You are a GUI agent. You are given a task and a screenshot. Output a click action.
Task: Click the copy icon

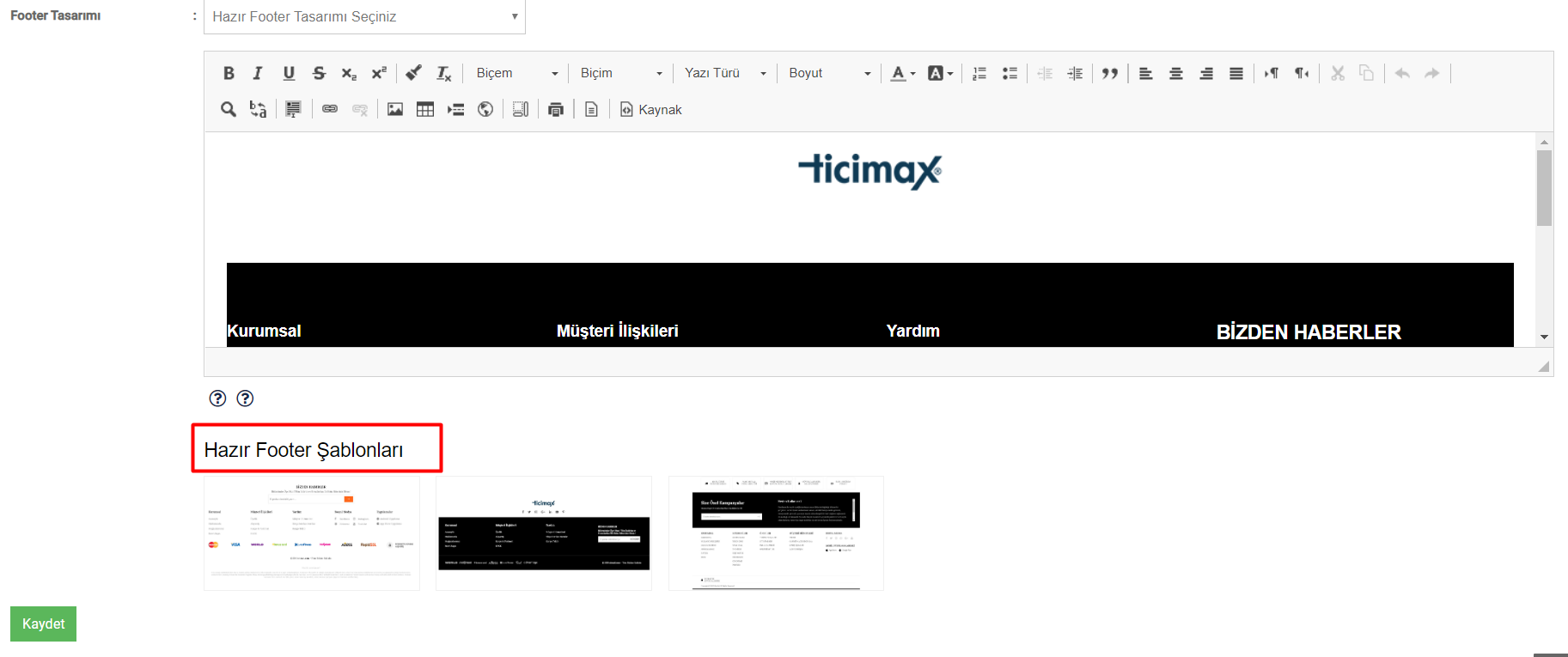pyautogui.click(x=1367, y=73)
